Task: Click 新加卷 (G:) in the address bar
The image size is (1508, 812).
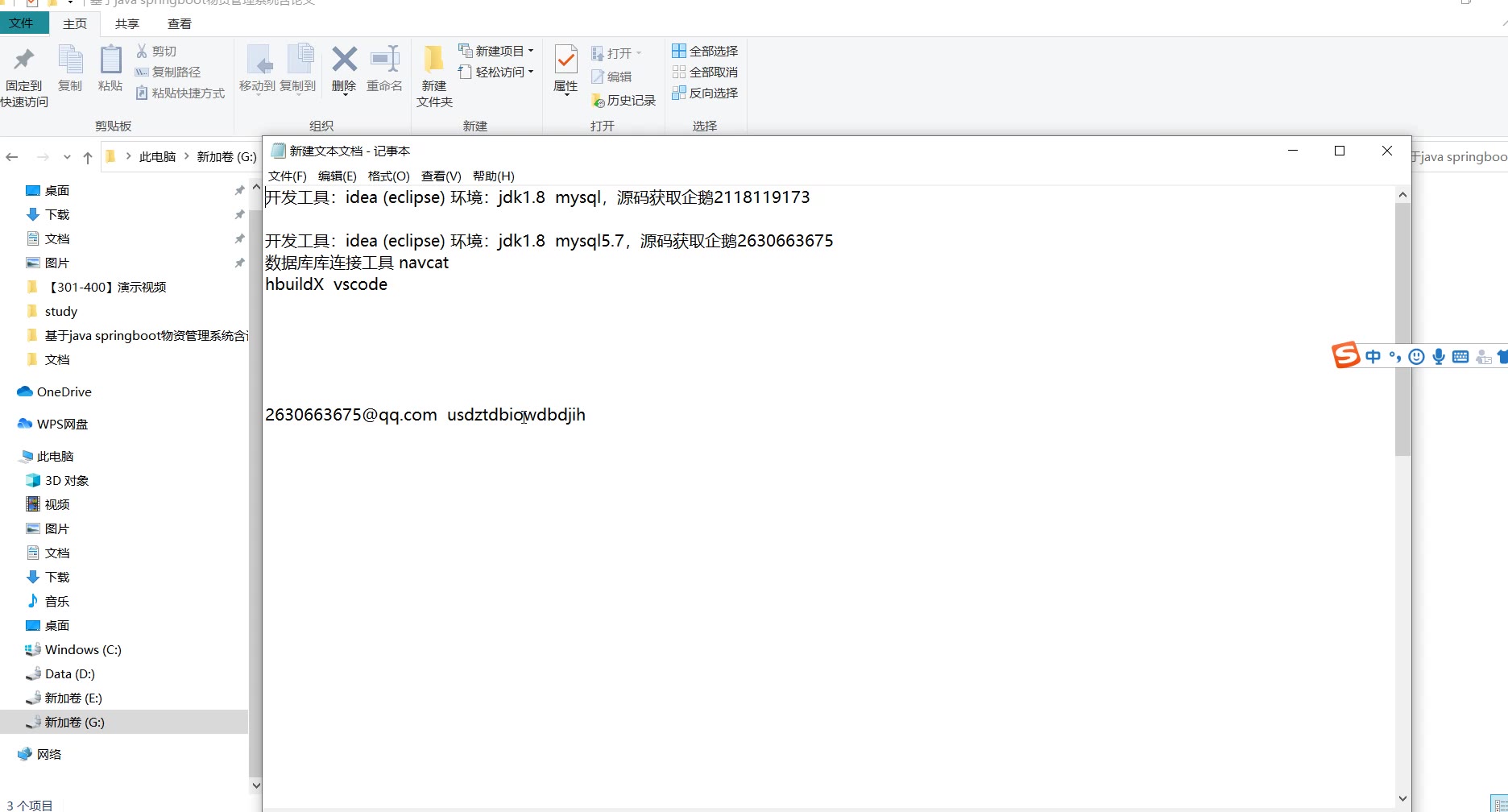Action: pos(226,157)
